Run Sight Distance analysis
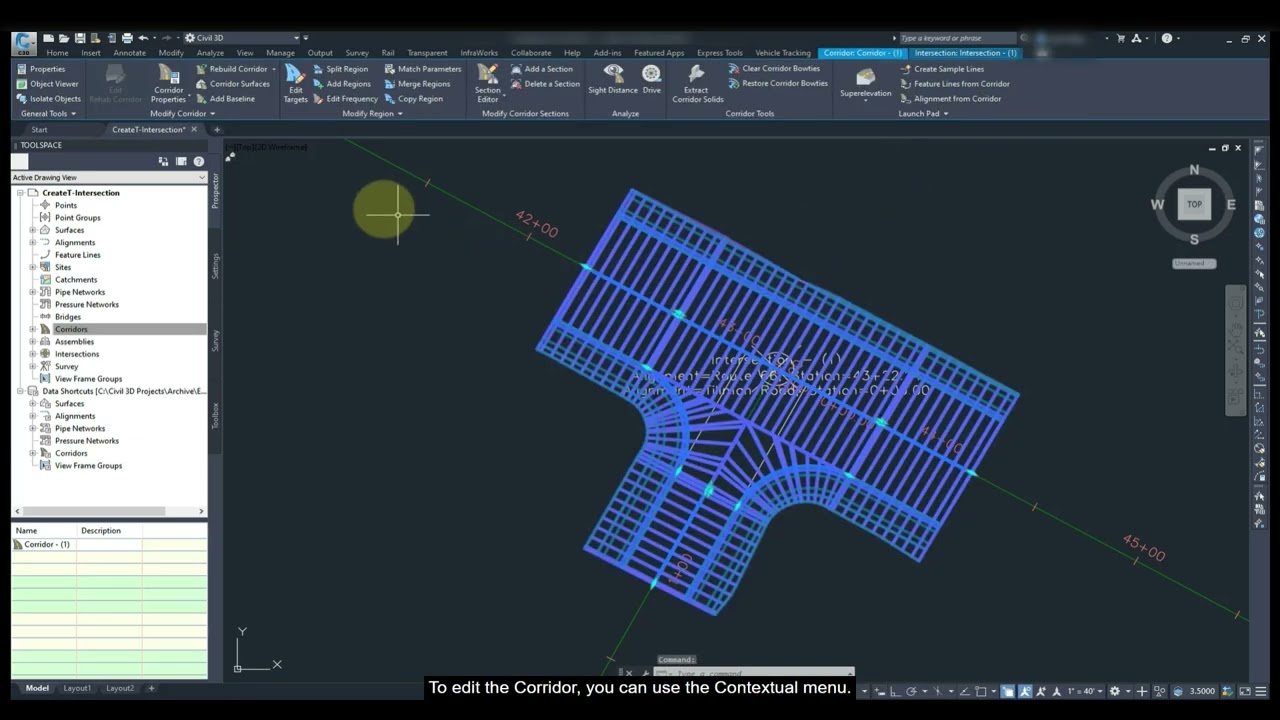This screenshot has height=720, width=1280. (x=613, y=80)
